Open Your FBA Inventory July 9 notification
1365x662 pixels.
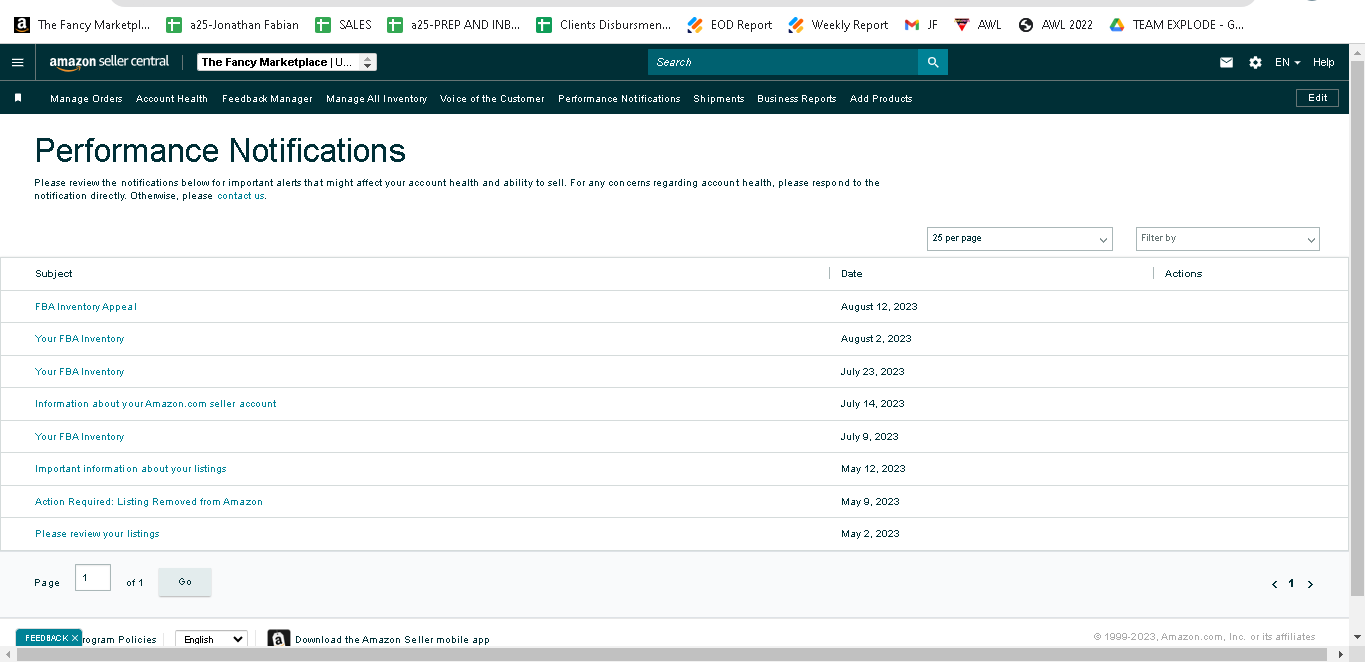[x=79, y=437]
